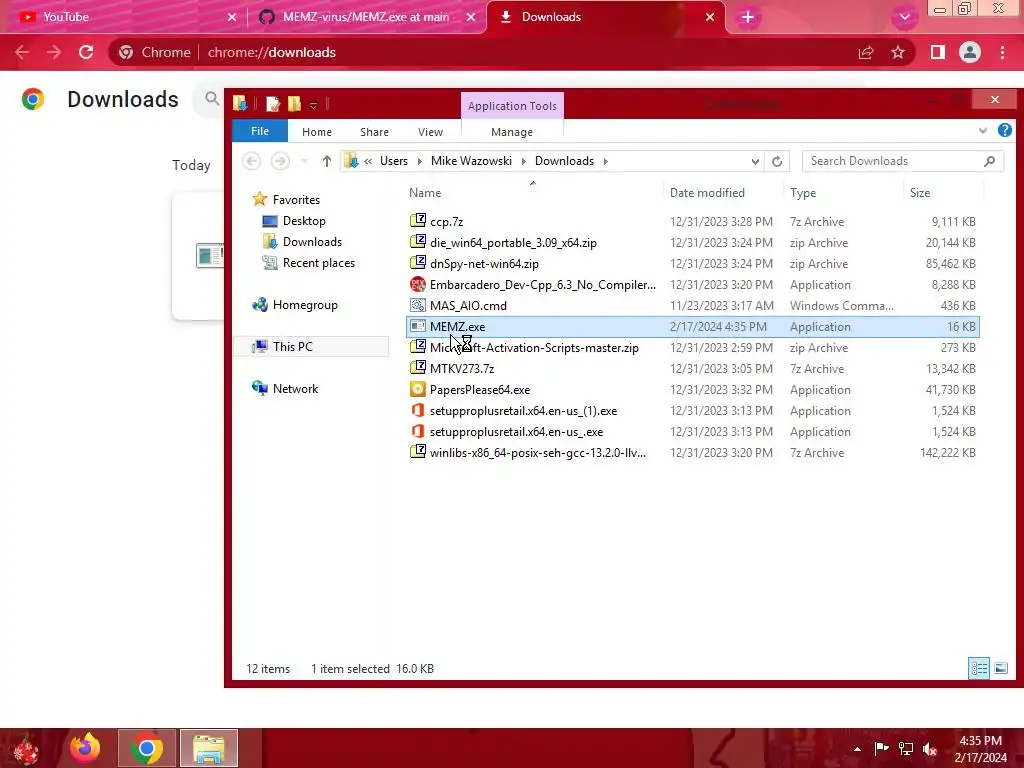Open Firefox from taskbar
1024x768 pixels.
(x=85, y=748)
